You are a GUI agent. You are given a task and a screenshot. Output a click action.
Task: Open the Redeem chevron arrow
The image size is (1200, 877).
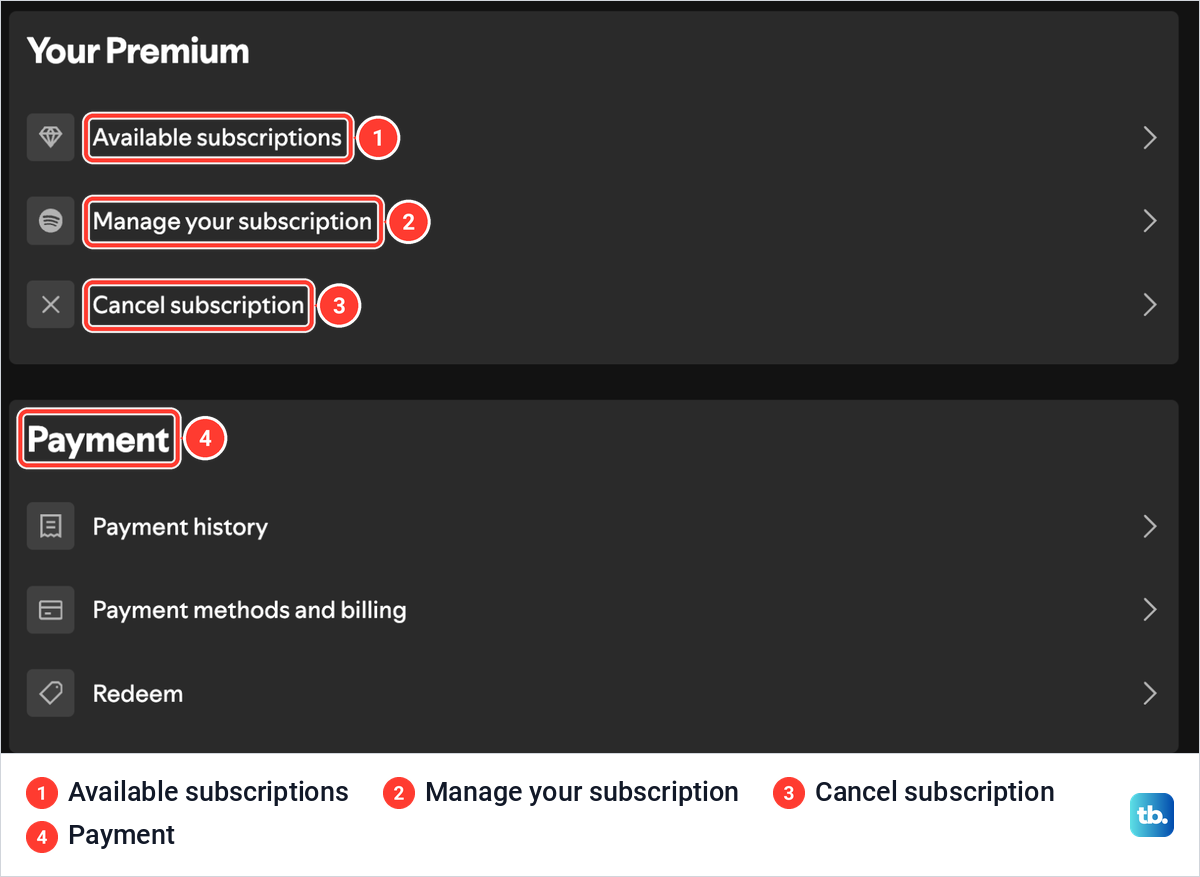1150,693
